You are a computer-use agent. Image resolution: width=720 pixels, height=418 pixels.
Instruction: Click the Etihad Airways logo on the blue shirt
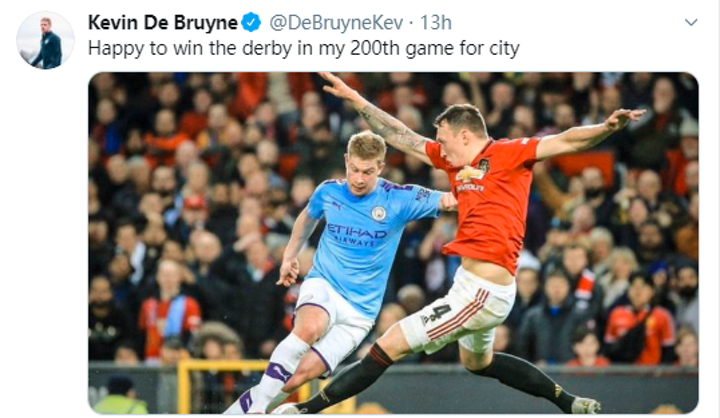pos(356,234)
